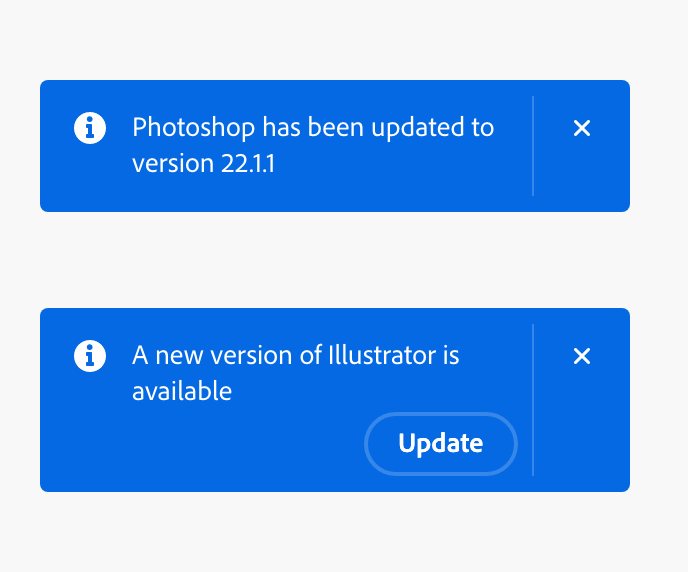
Task: Click the word "Illustrator" in the bottom toast
Action: click(381, 356)
